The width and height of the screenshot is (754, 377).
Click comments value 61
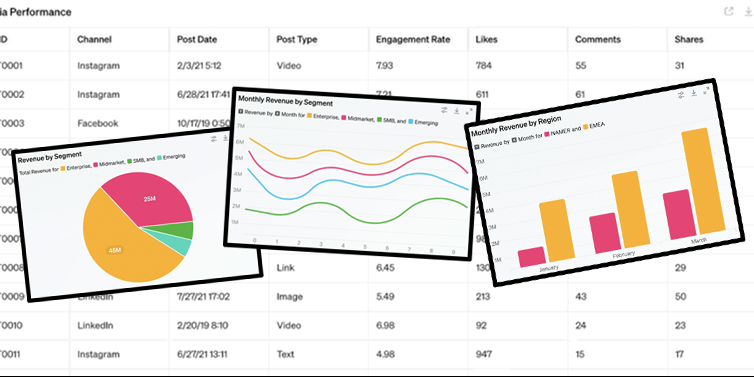click(x=580, y=94)
